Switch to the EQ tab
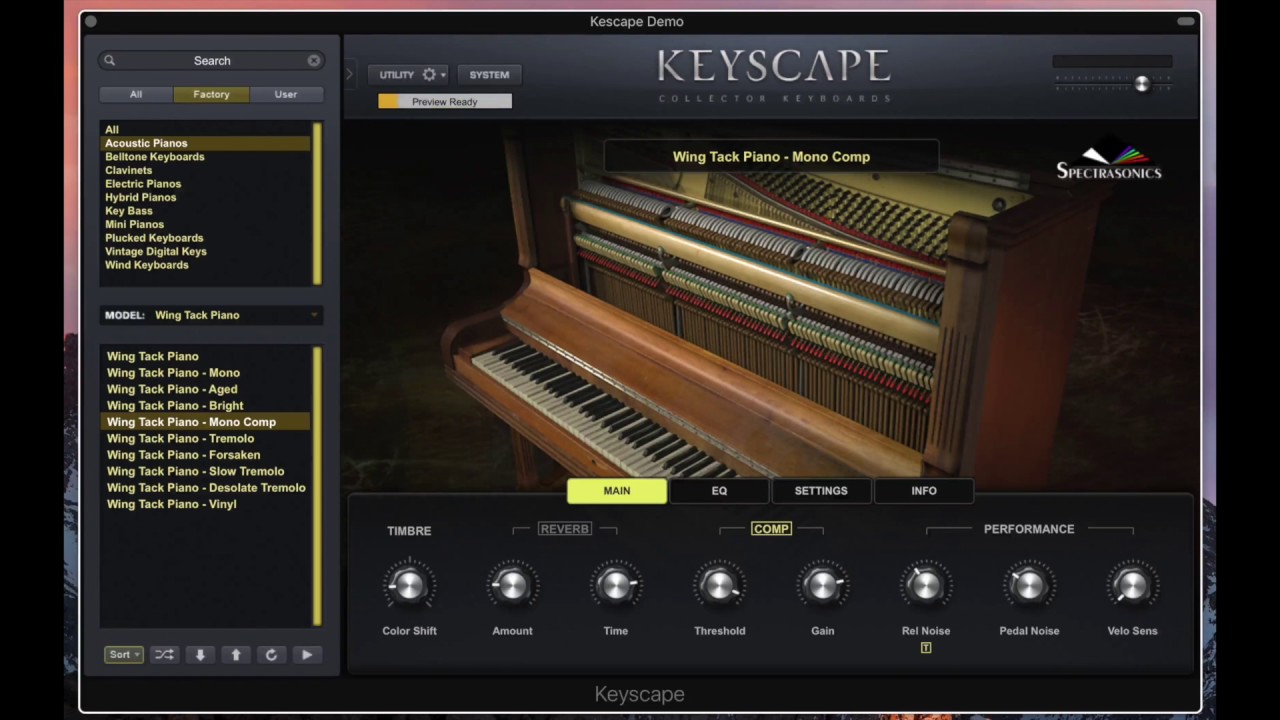The height and width of the screenshot is (720, 1280). [719, 491]
